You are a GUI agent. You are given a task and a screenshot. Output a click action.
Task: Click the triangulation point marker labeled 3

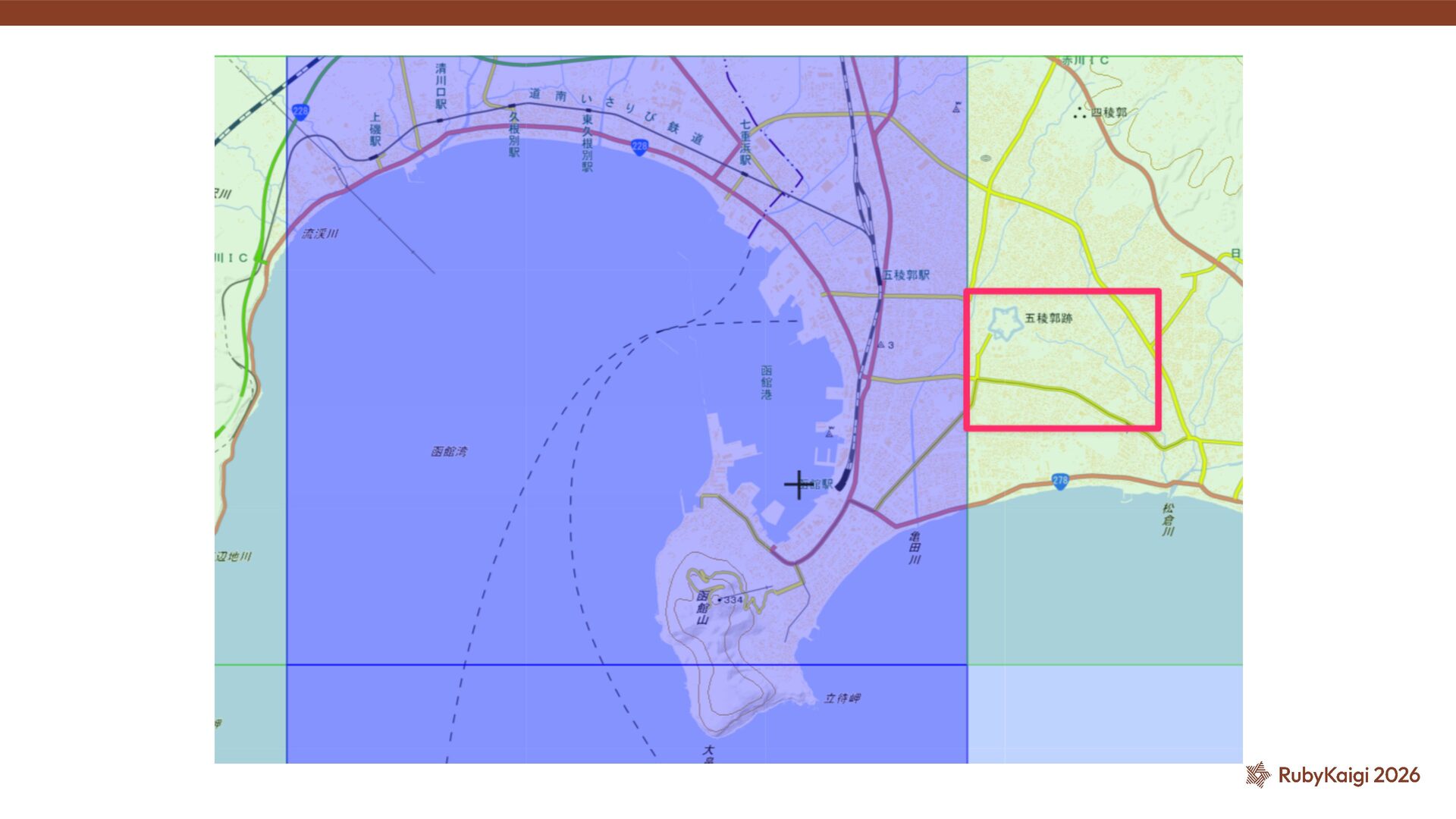click(881, 345)
